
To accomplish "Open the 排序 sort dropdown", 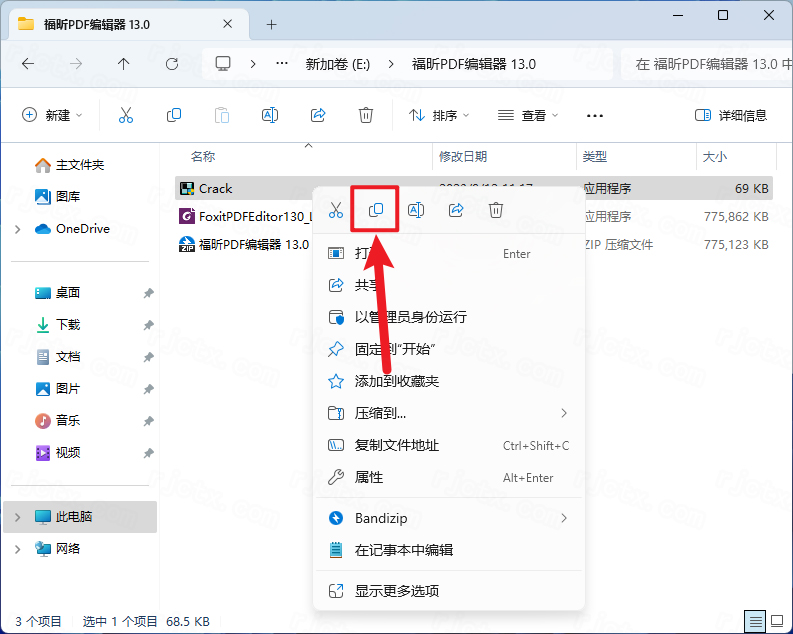I will pos(439,115).
